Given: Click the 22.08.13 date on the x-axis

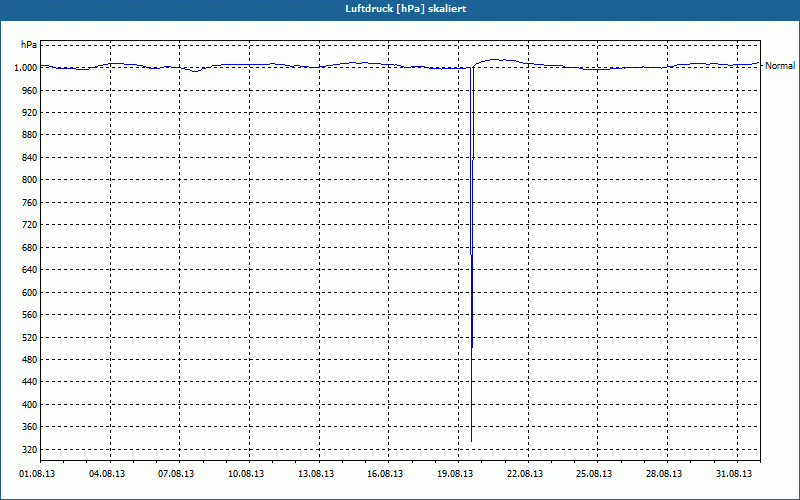Looking at the screenshot, I should click(x=525, y=474).
